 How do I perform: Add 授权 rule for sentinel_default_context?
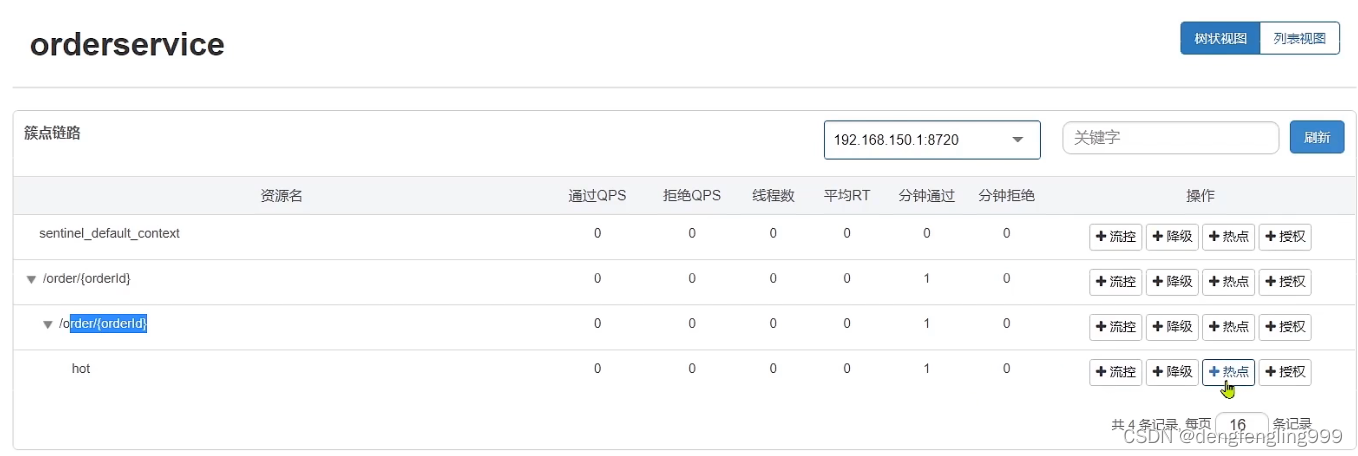pos(1285,237)
